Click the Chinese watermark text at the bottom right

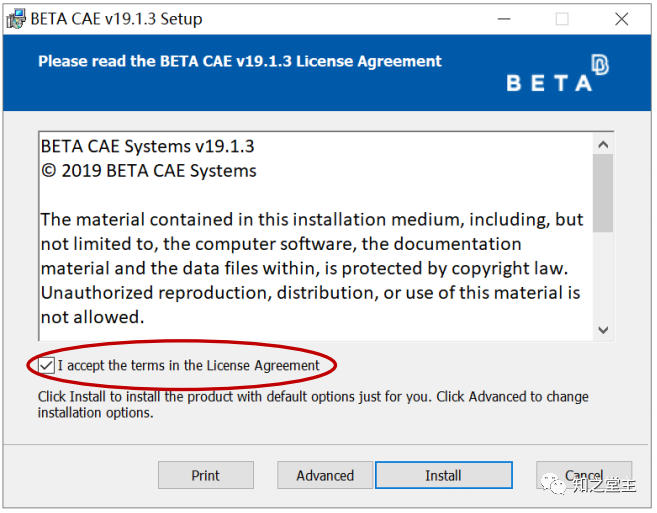pyautogui.click(x=605, y=485)
